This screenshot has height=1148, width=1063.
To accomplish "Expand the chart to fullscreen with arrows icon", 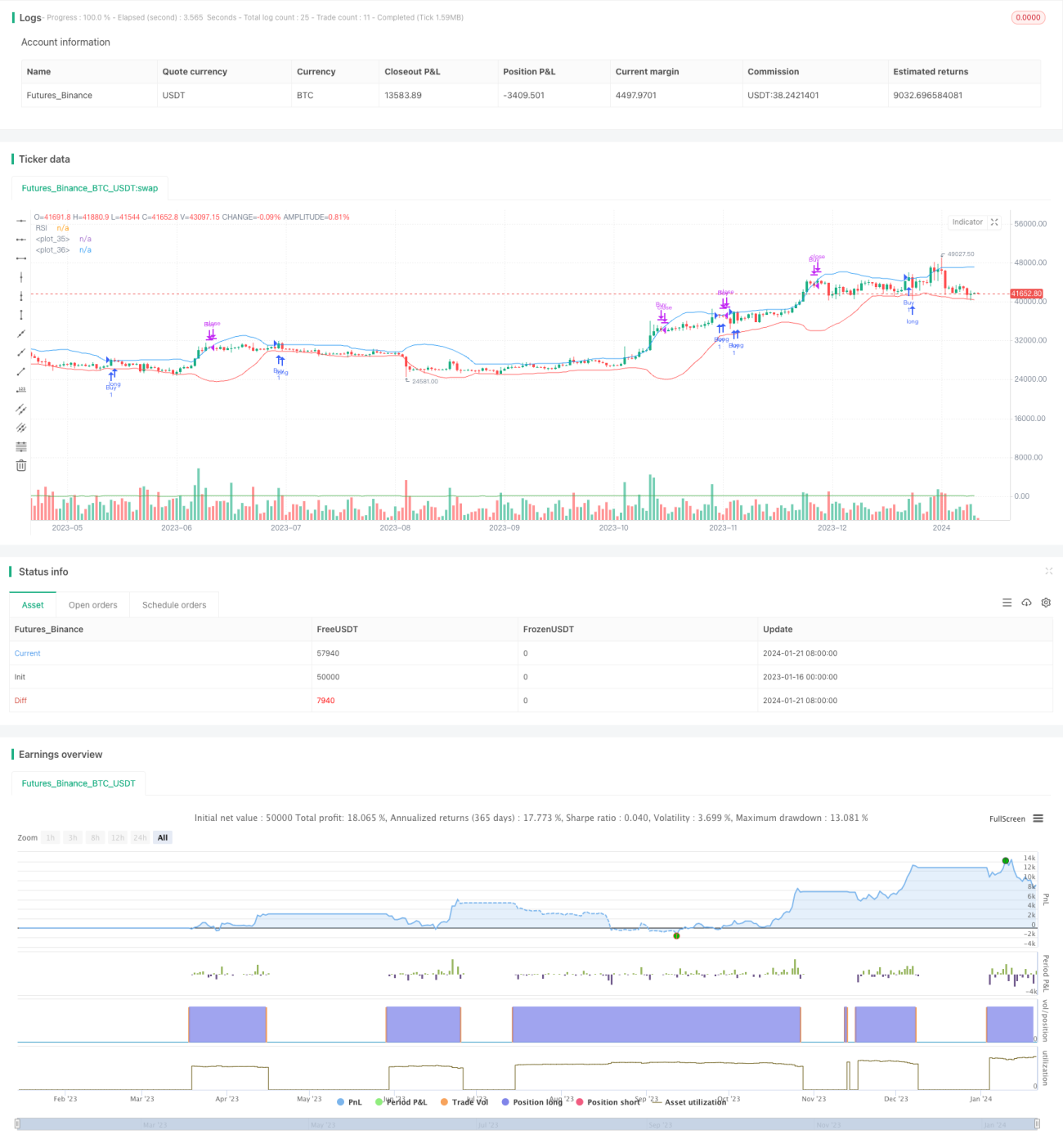I will click(994, 222).
